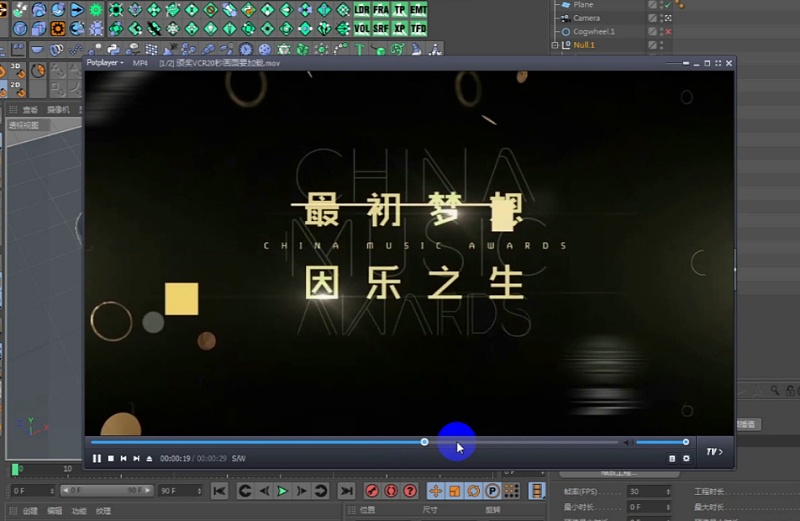Select the Camera object in object manager

click(x=586, y=18)
